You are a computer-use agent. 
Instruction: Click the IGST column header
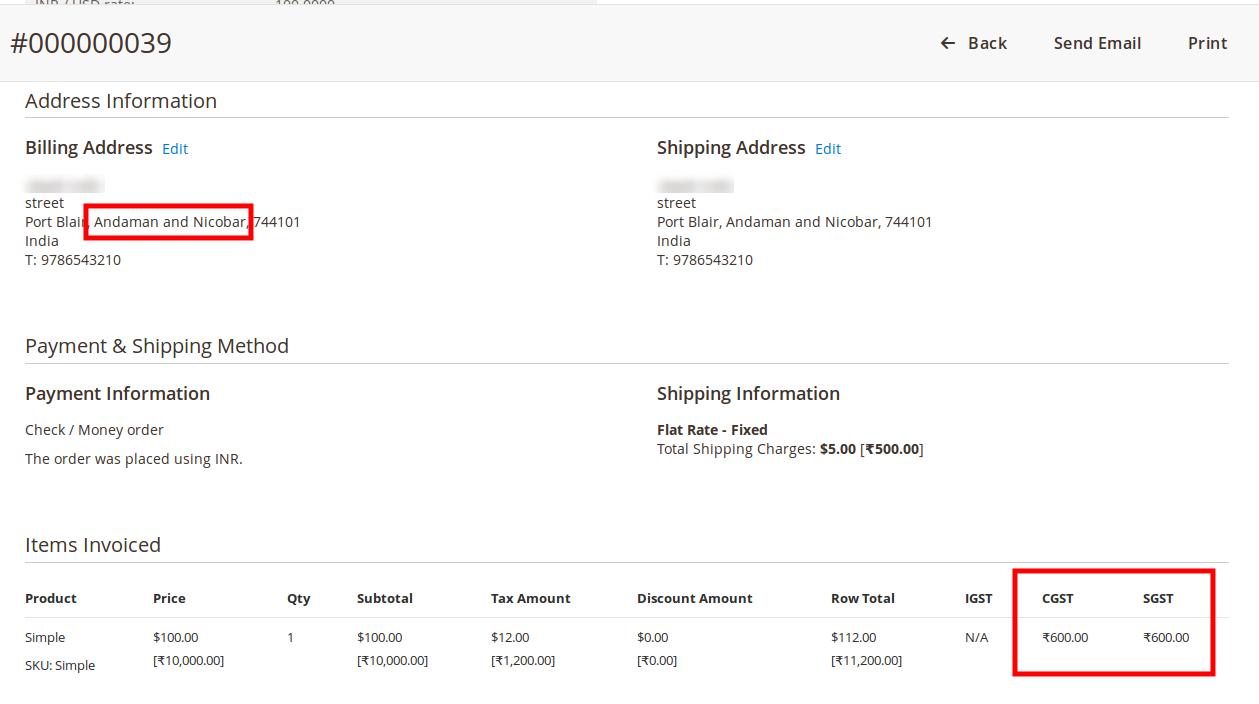[x=979, y=598]
